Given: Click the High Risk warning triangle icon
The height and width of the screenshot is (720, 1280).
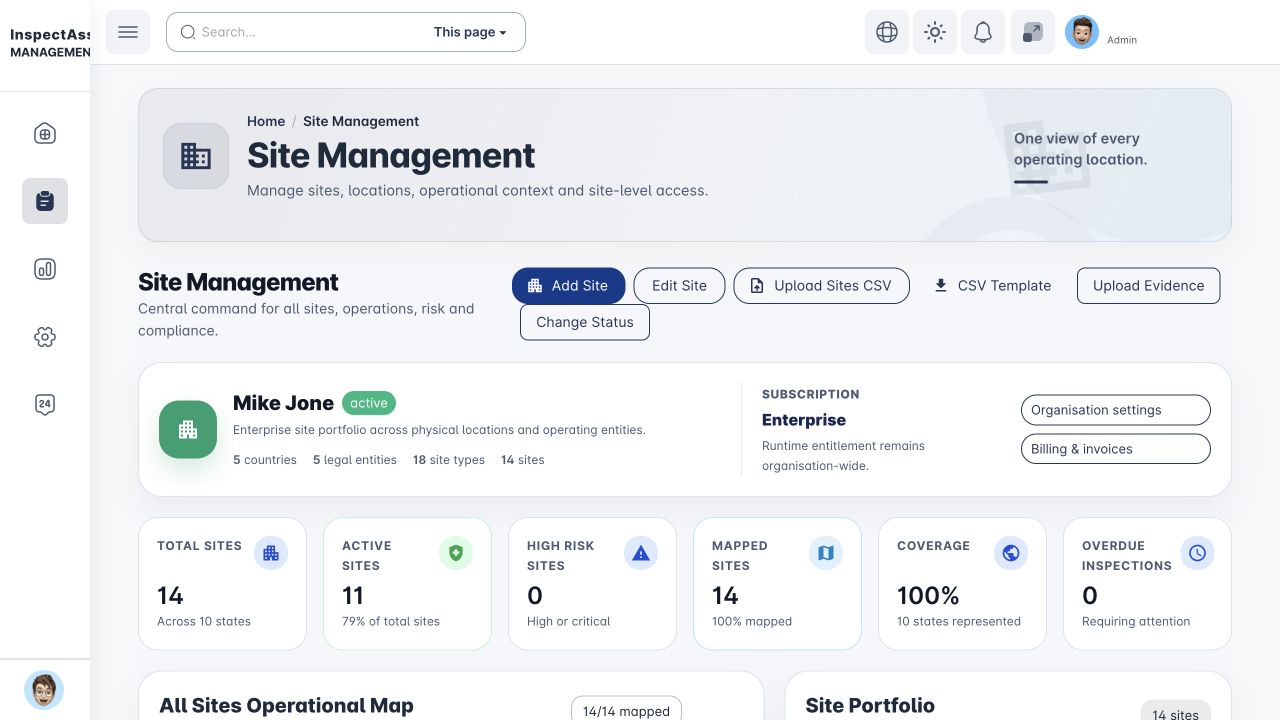Looking at the screenshot, I should [x=641, y=553].
